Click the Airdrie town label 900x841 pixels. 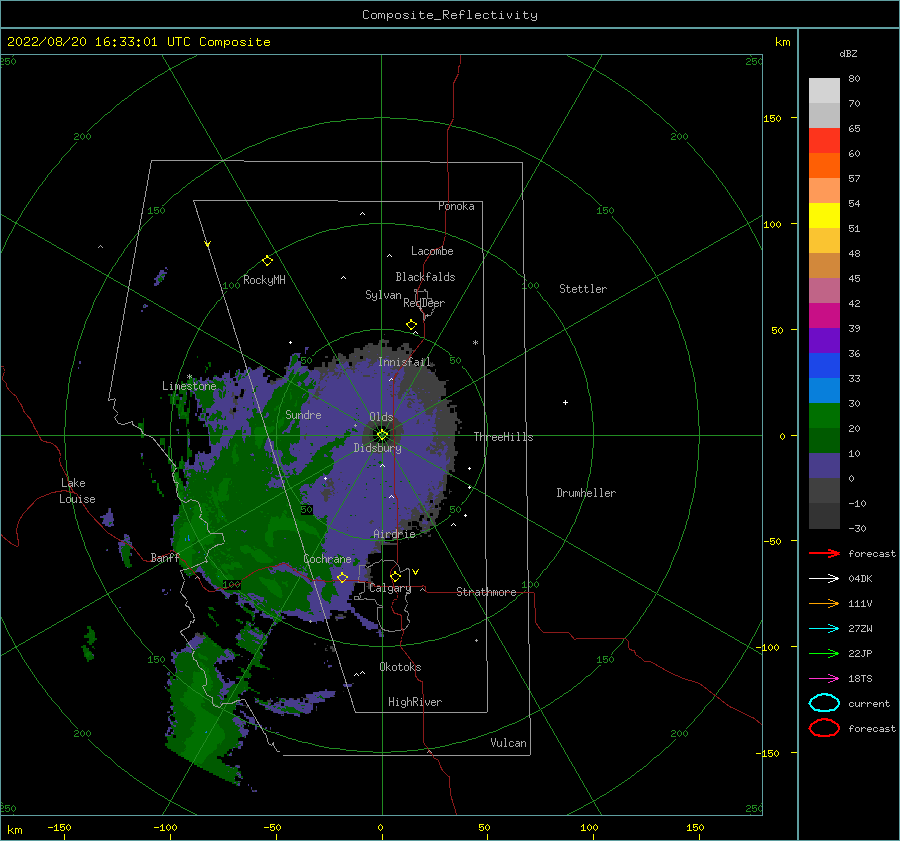pyautogui.click(x=394, y=534)
